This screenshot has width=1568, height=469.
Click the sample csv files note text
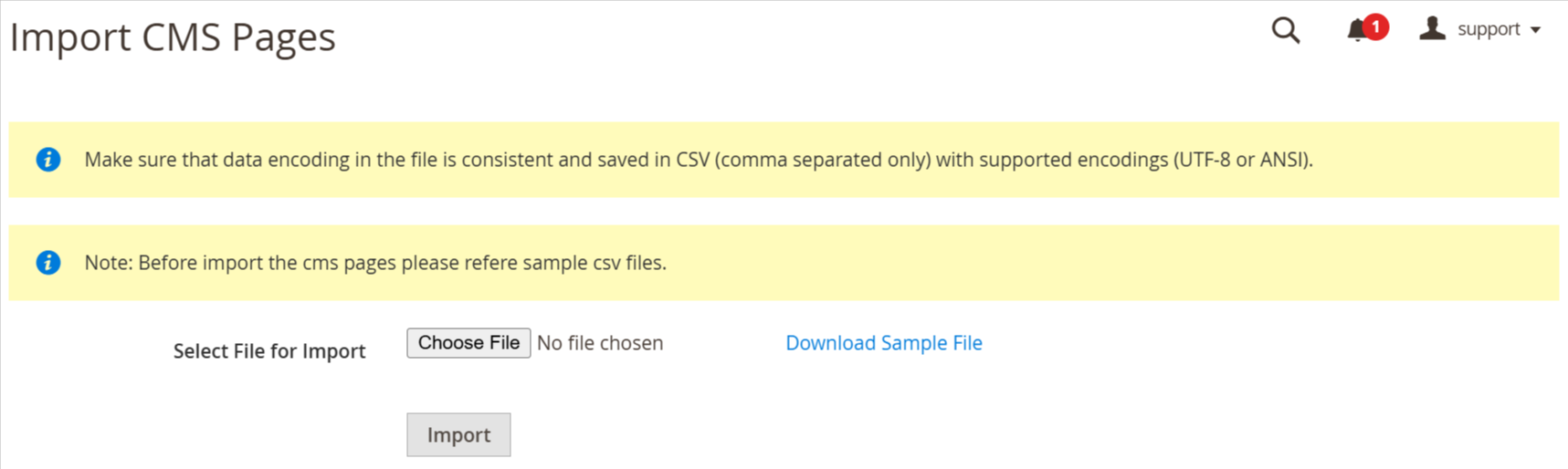pyautogui.click(x=375, y=263)
